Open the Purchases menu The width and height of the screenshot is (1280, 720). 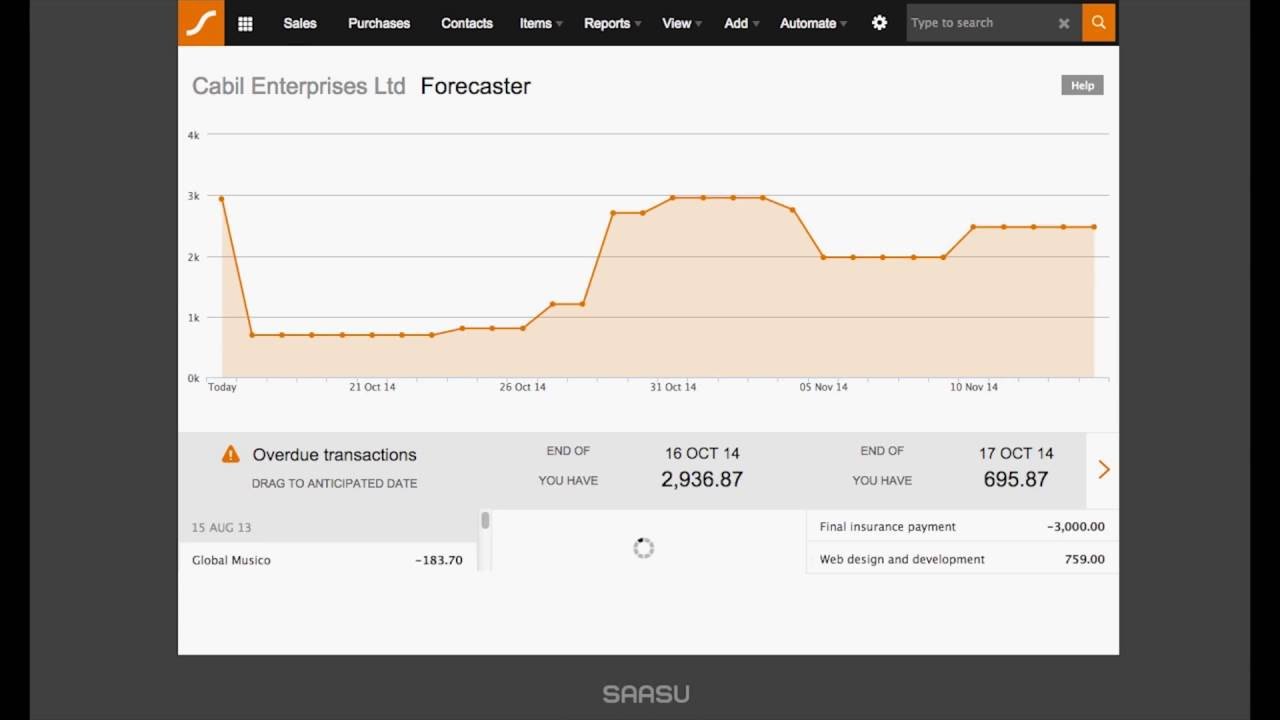379,23
